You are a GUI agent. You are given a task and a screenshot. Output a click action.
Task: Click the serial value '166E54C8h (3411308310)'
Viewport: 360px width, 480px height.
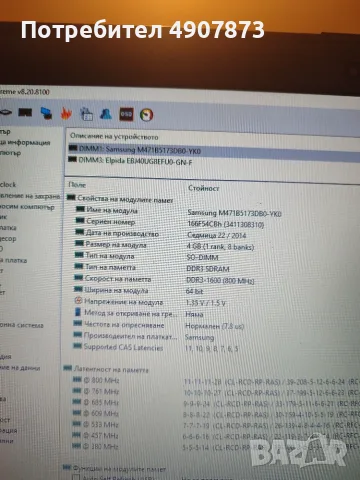225,224
